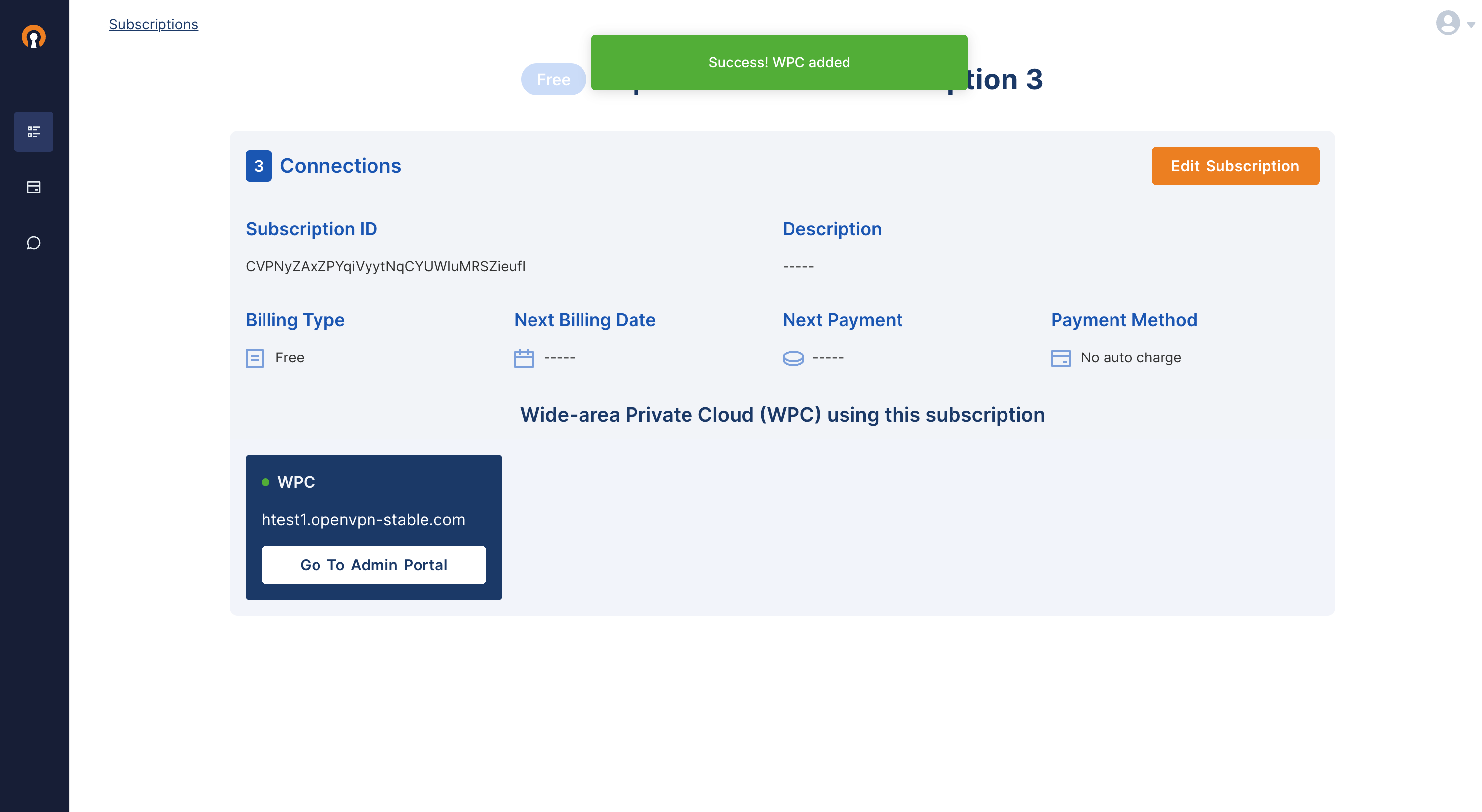
Task: Click the Next Payment coin icon
Action: pos(793,358)
